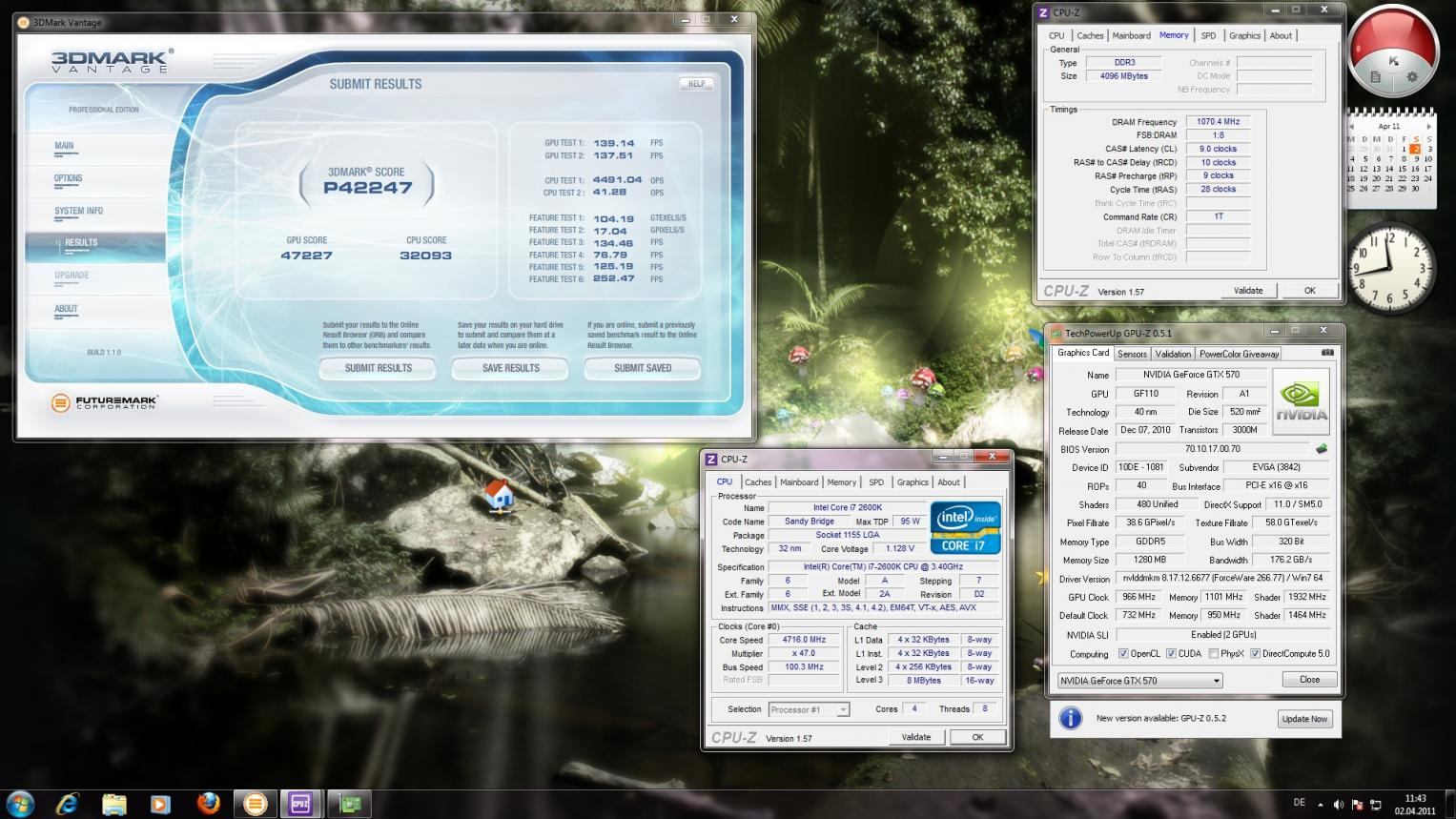Image resolution: width=1456 pixels, height=819 pixels.
Task: Click the Driver Version field in GPU-Z
Action: click(1222, 578)
